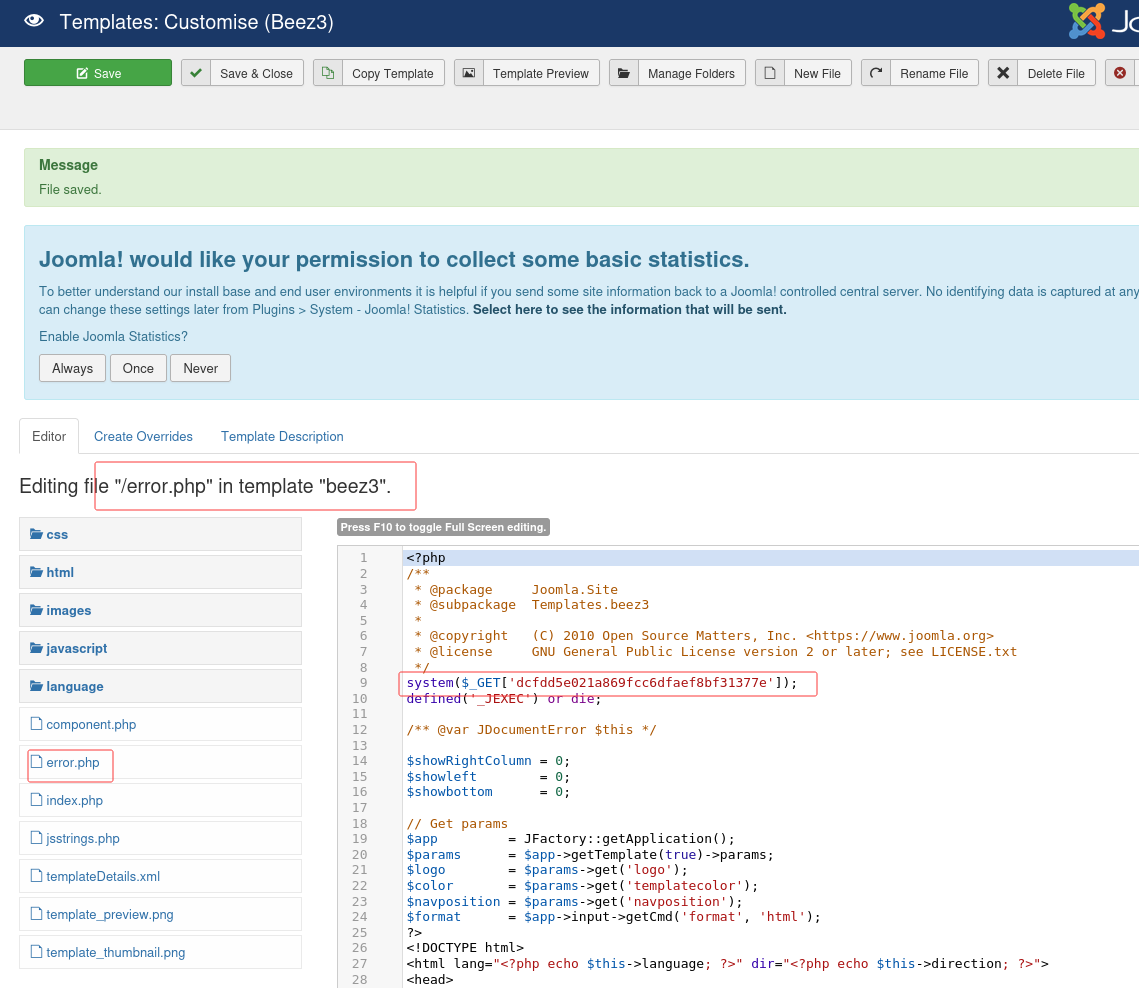Create a New File
The image size is (1139, 988).
[817, 73]
